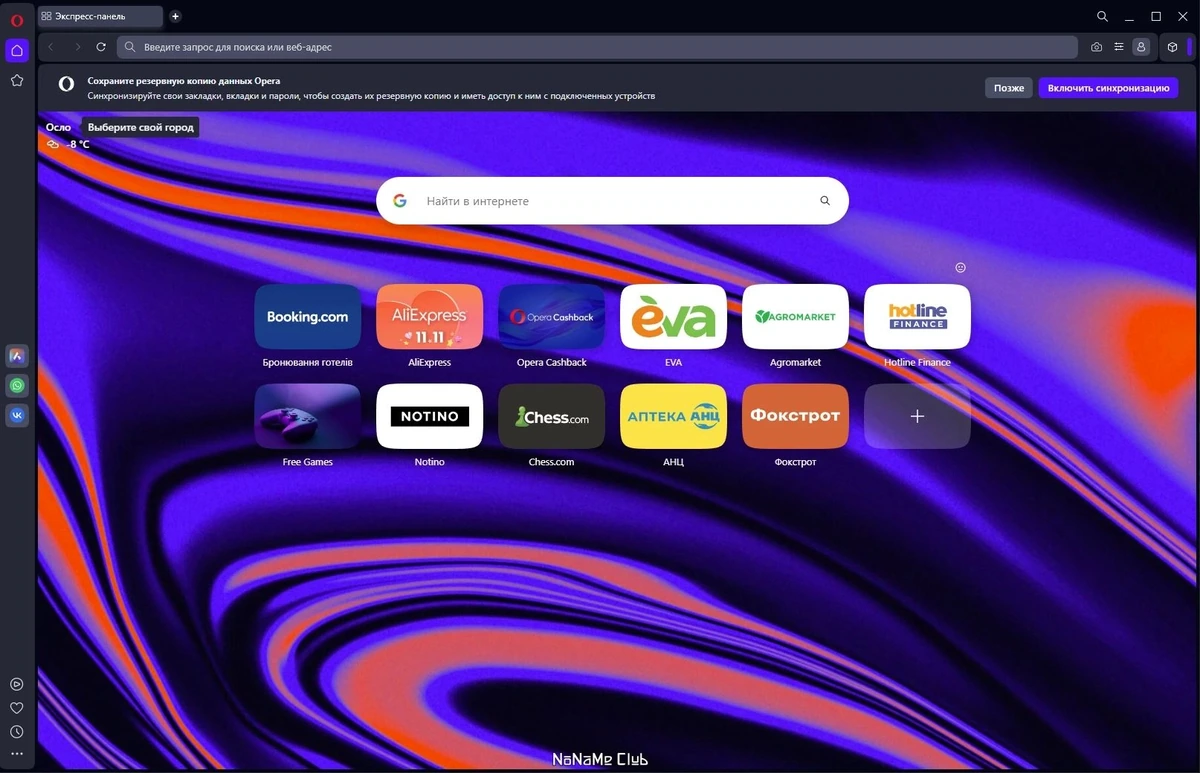Open the bookmarks star in sidebar
This screenshot has height=773, width=1200.
point(17,80)
